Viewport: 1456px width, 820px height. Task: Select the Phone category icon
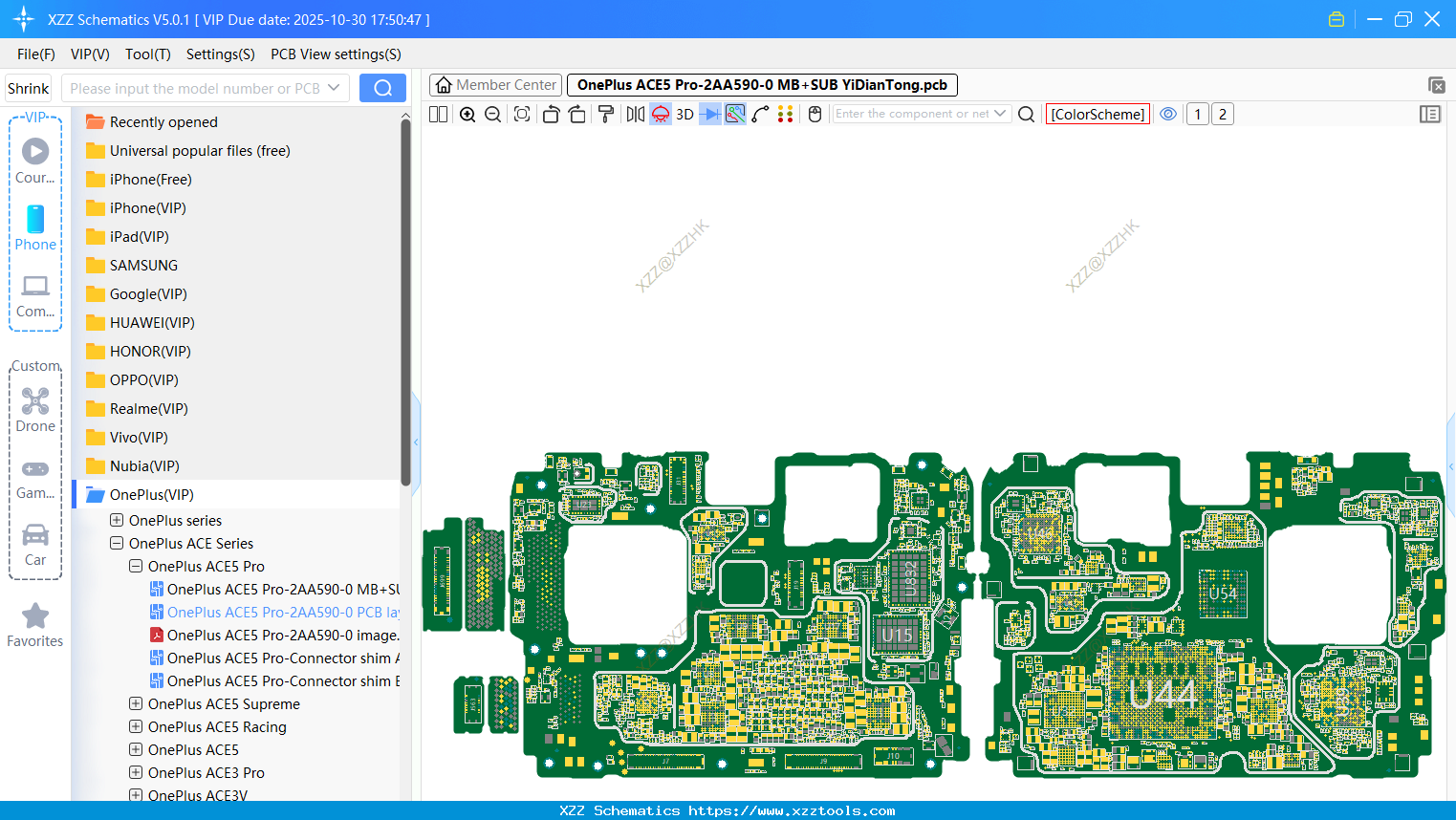pos(35,227)
